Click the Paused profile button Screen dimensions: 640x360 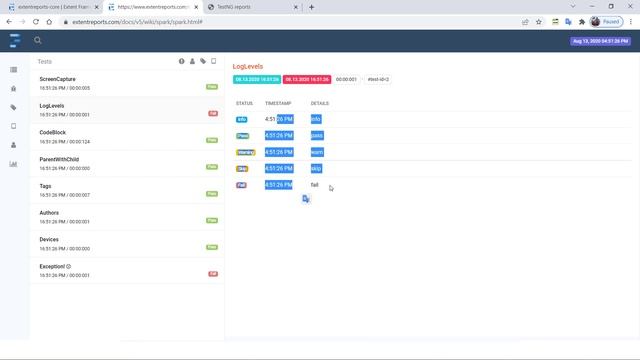[607, 22]
